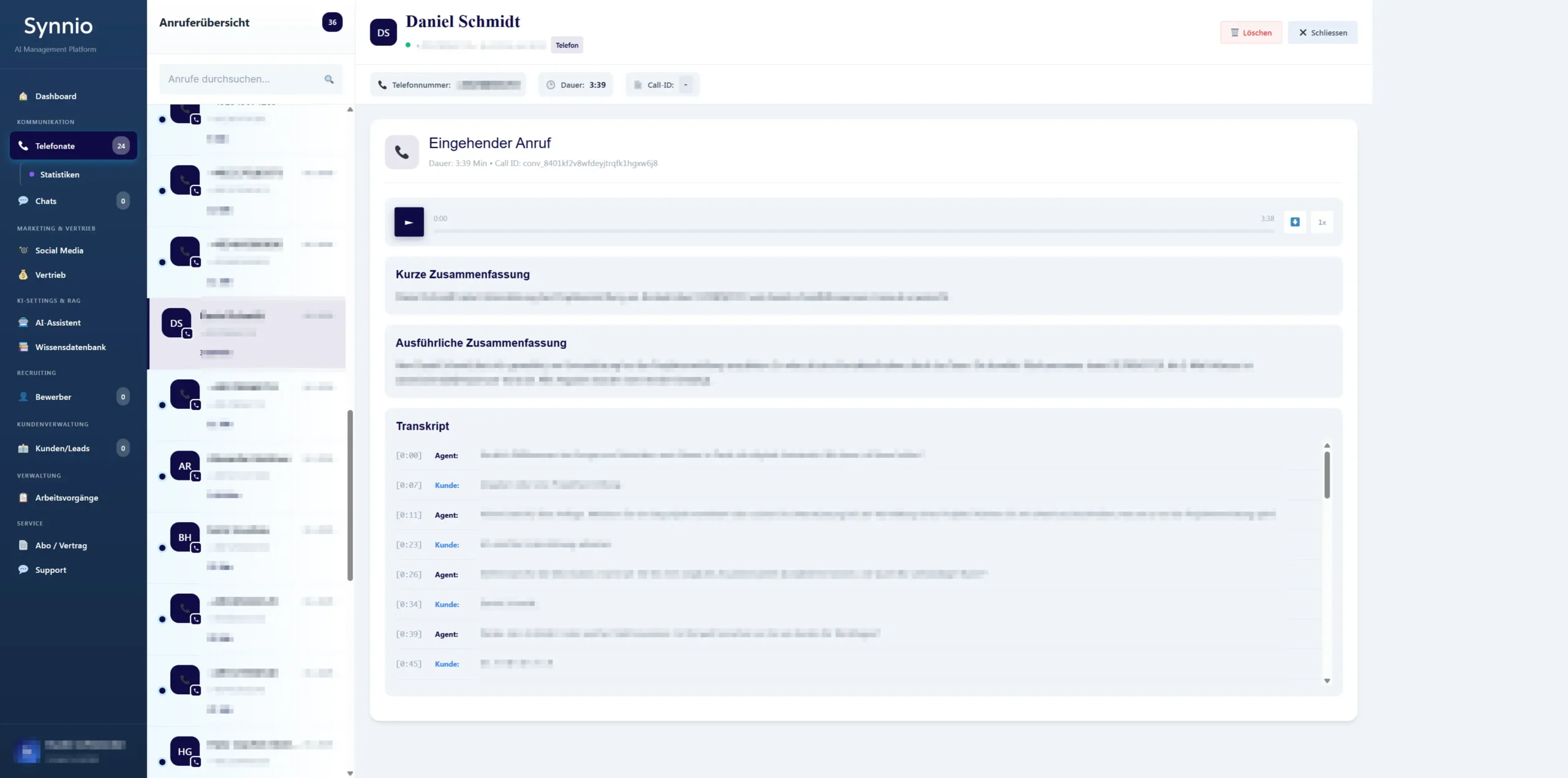This screenshot has height=778, width=1568.
Task: Open Statistiken under Telefonate
Action: coord(59,174)
